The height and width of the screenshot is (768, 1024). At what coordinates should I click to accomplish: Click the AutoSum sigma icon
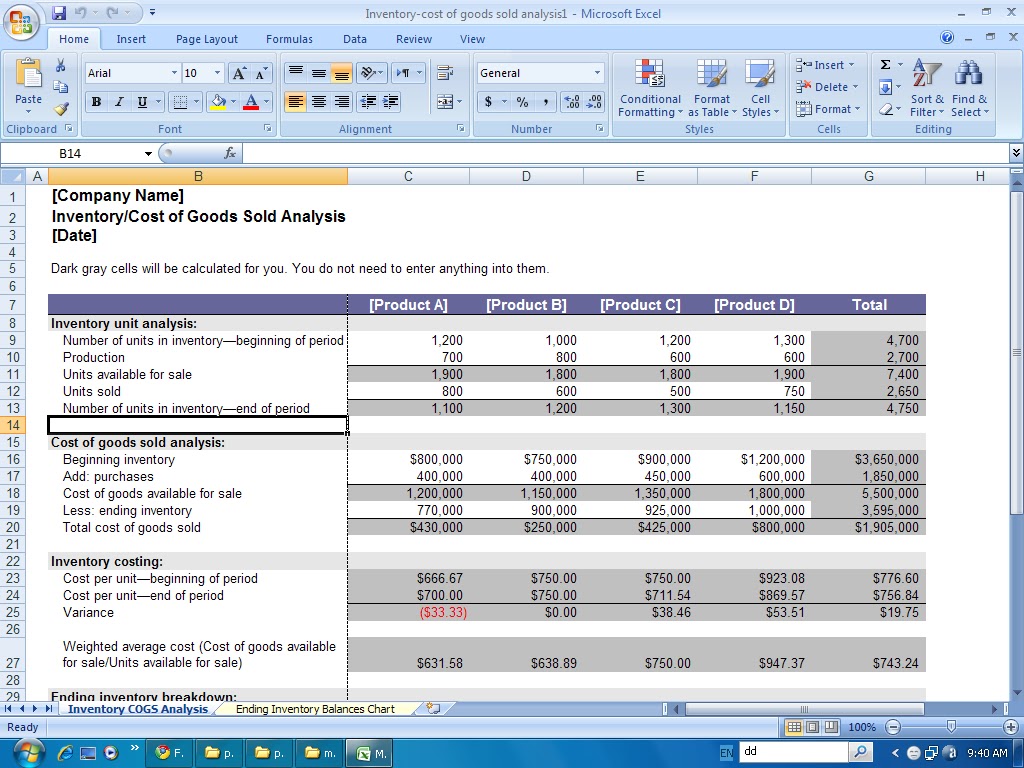tap(884, 64)
